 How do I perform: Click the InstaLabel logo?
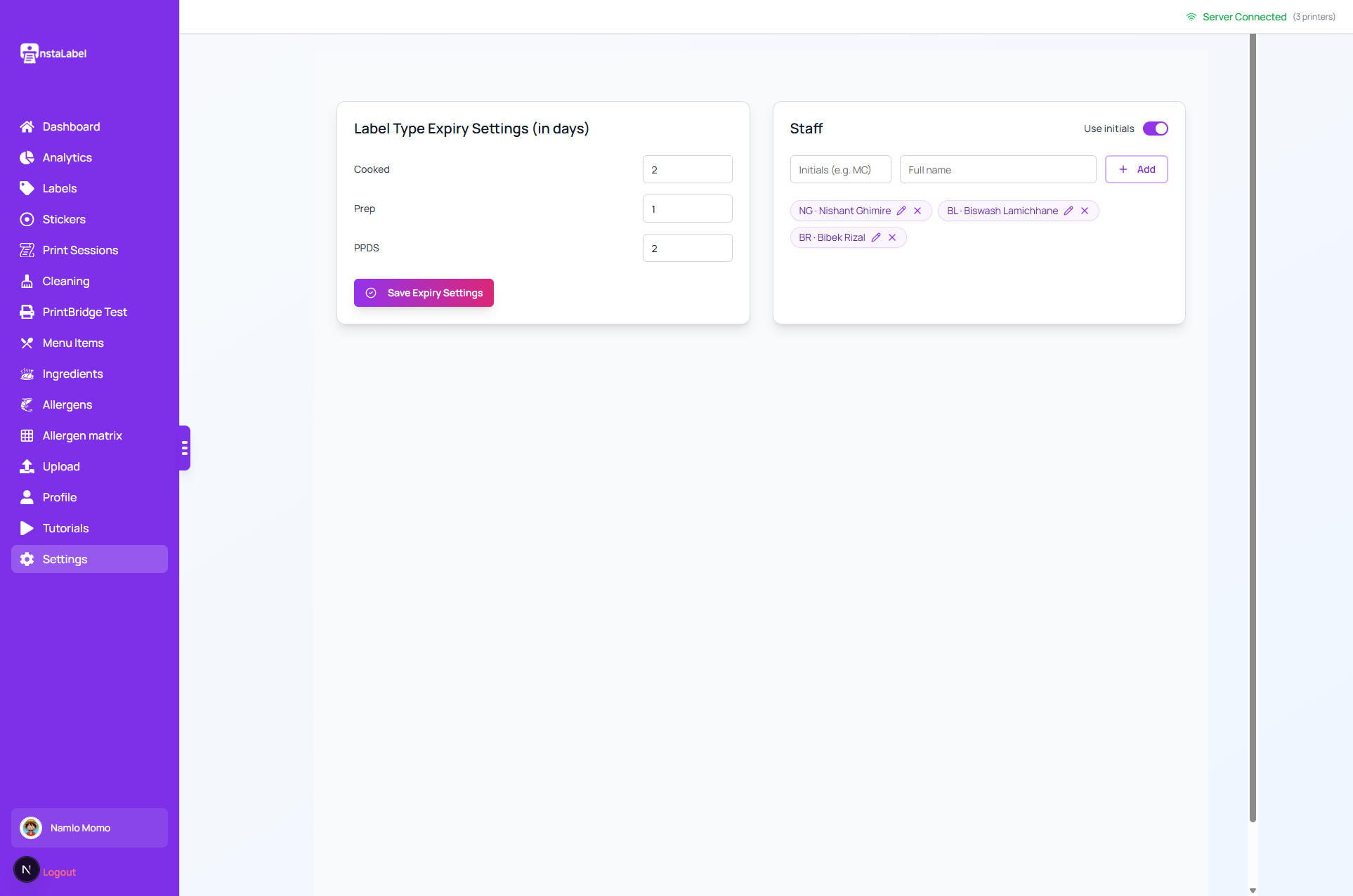(53, 53)
